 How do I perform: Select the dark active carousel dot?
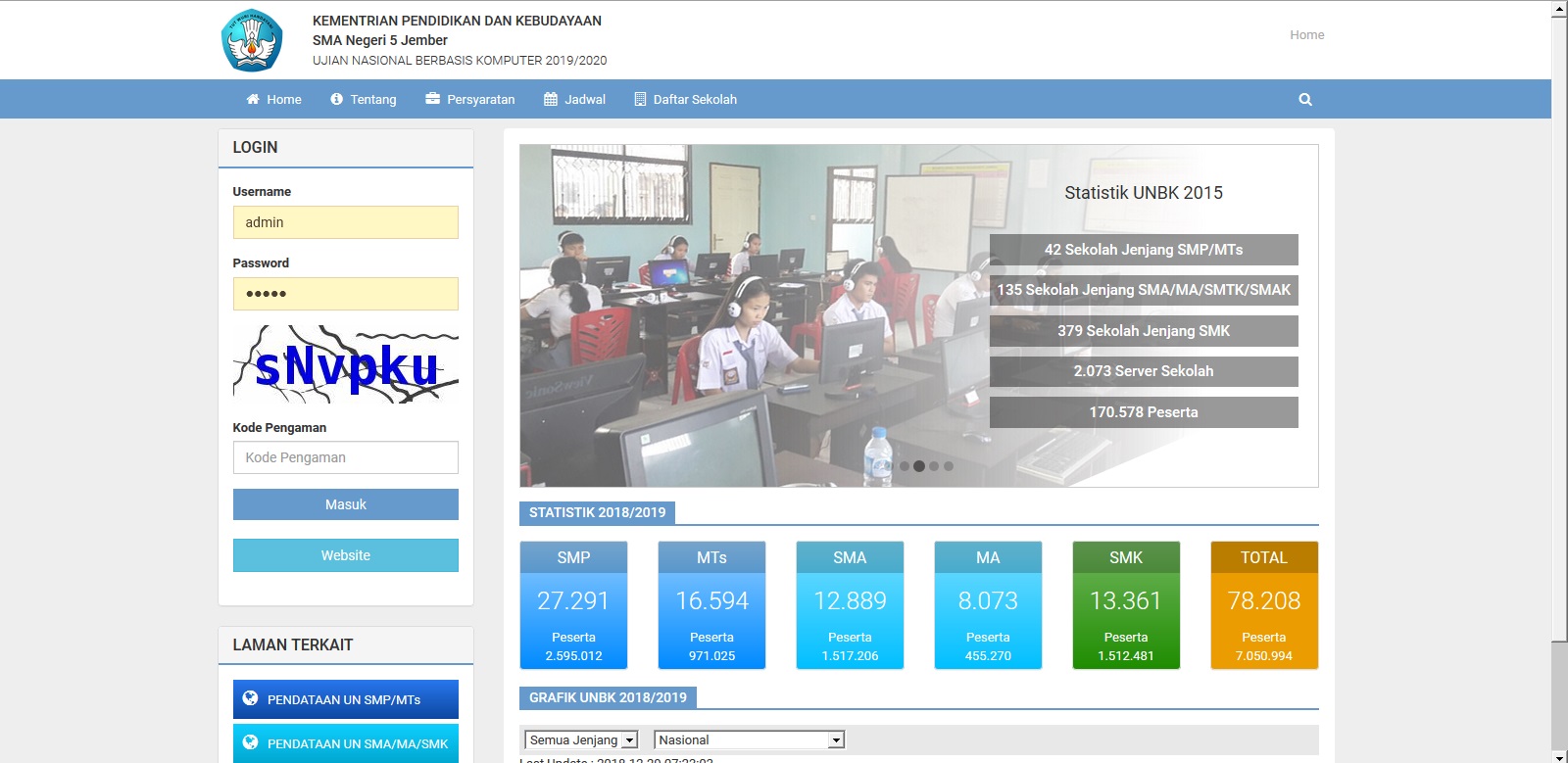tap(919, 466)
